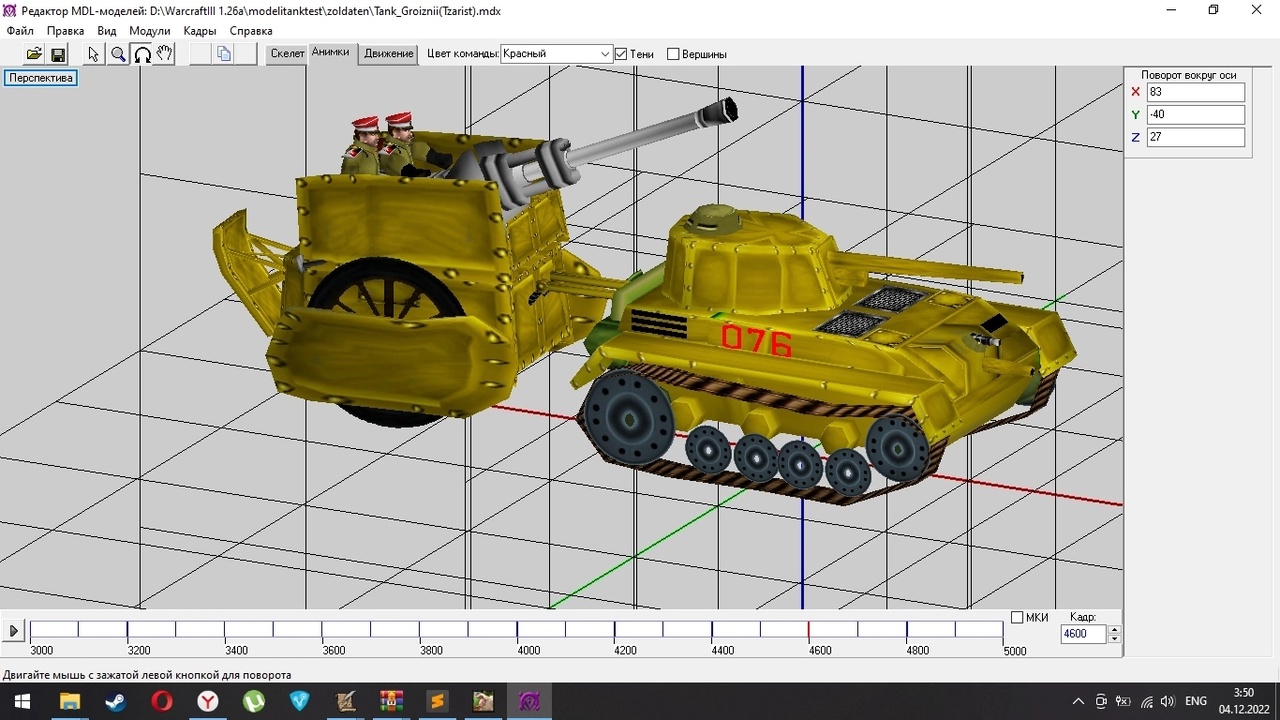Open the Кадры menu
Image resolution: width=1280 pixels, height=720 pixels.
click(200, 31)
